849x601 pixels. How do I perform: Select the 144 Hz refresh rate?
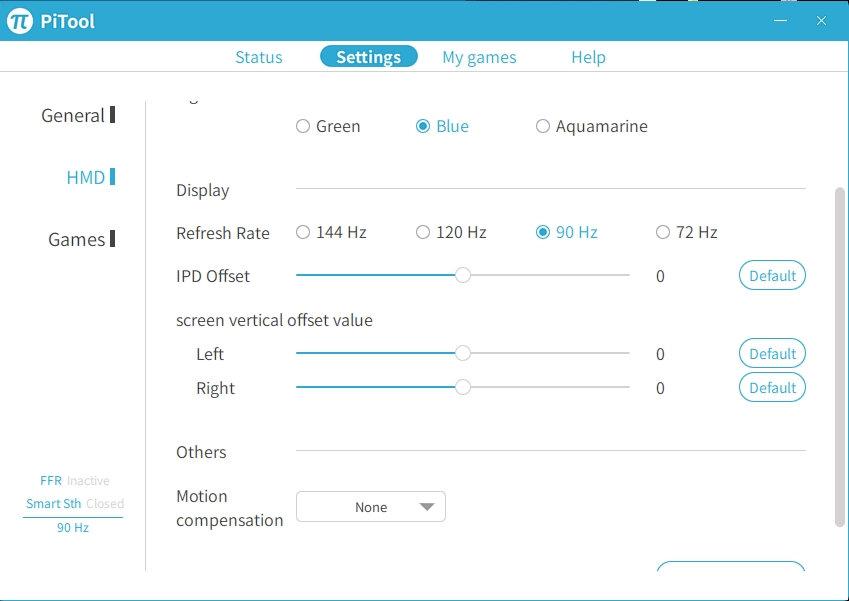(303, 233)
